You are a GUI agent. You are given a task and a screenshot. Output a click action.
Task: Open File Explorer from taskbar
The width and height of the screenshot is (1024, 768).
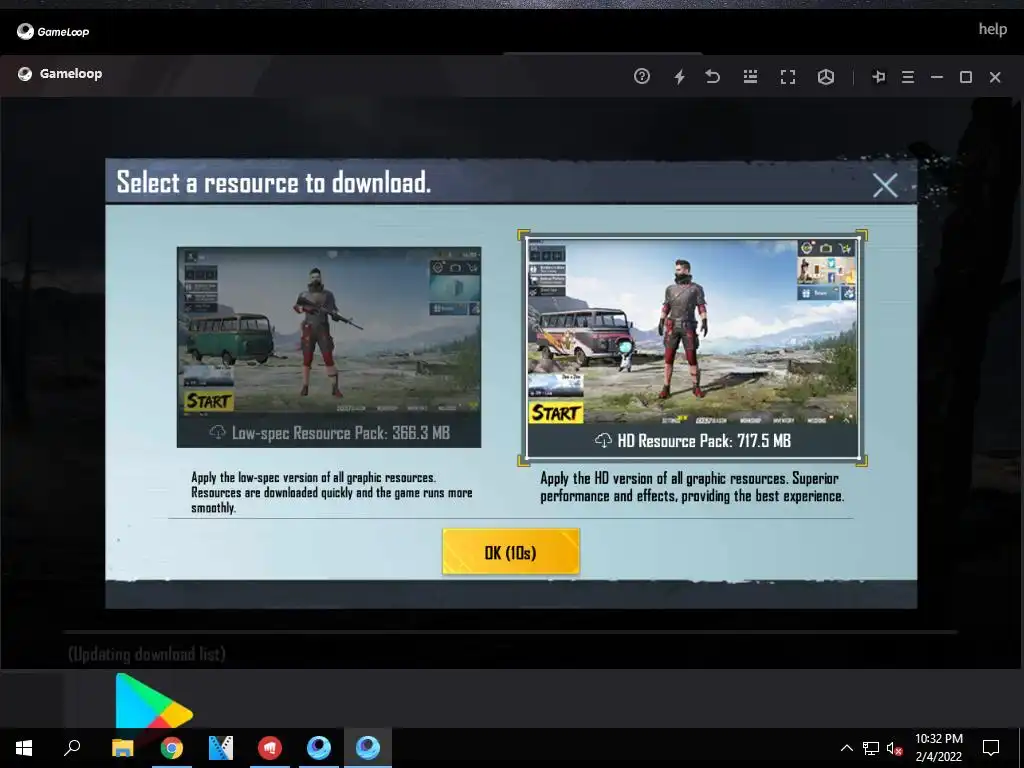[x=122, y=748]
